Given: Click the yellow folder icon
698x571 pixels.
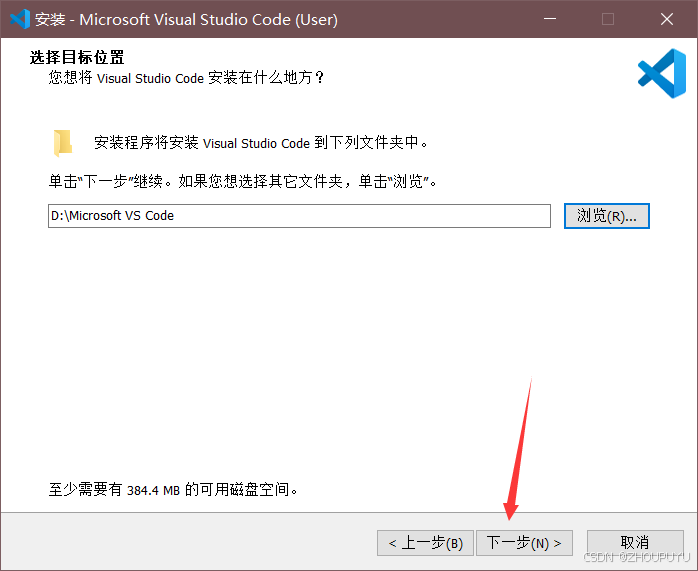Looking at the screenshot, I should coord(63,143).
